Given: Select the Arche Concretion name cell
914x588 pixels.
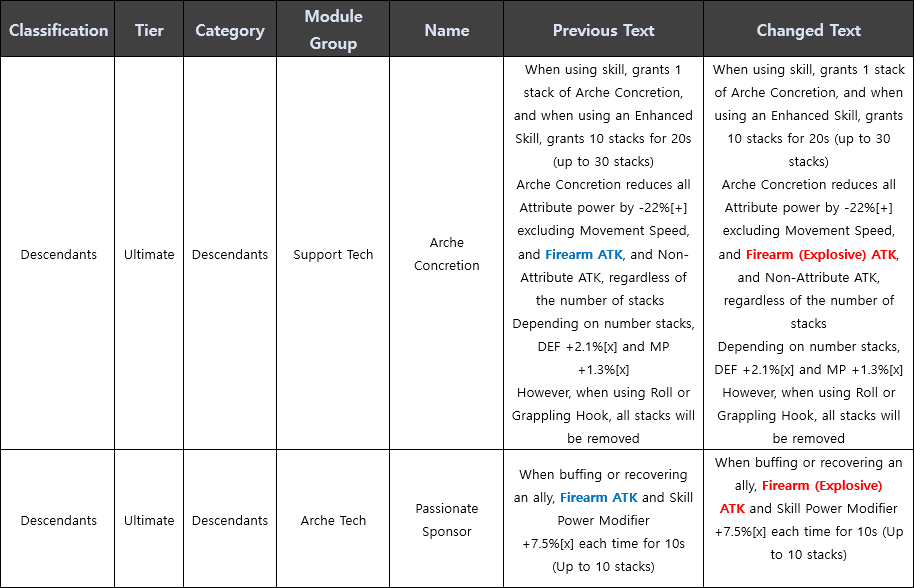Looking at the screenshot, I should pyautogui.click(x=447, y=253).
